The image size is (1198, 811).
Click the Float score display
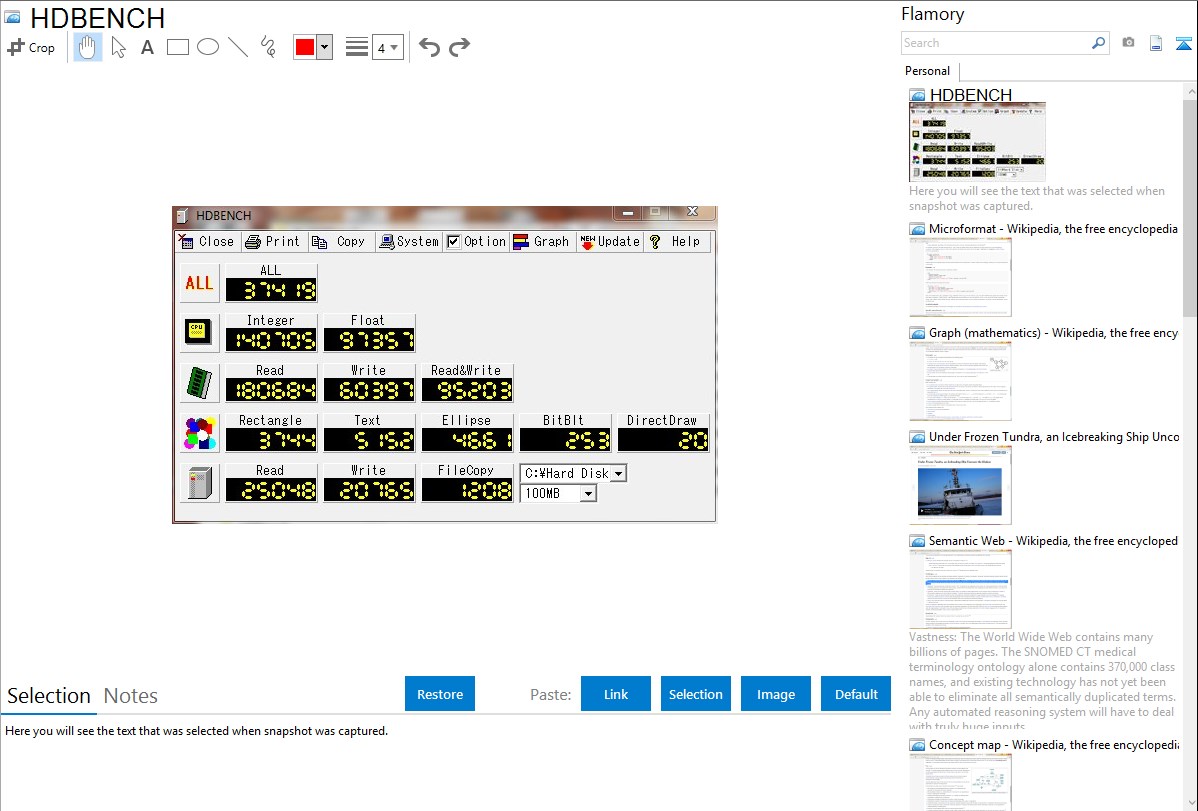369,340
